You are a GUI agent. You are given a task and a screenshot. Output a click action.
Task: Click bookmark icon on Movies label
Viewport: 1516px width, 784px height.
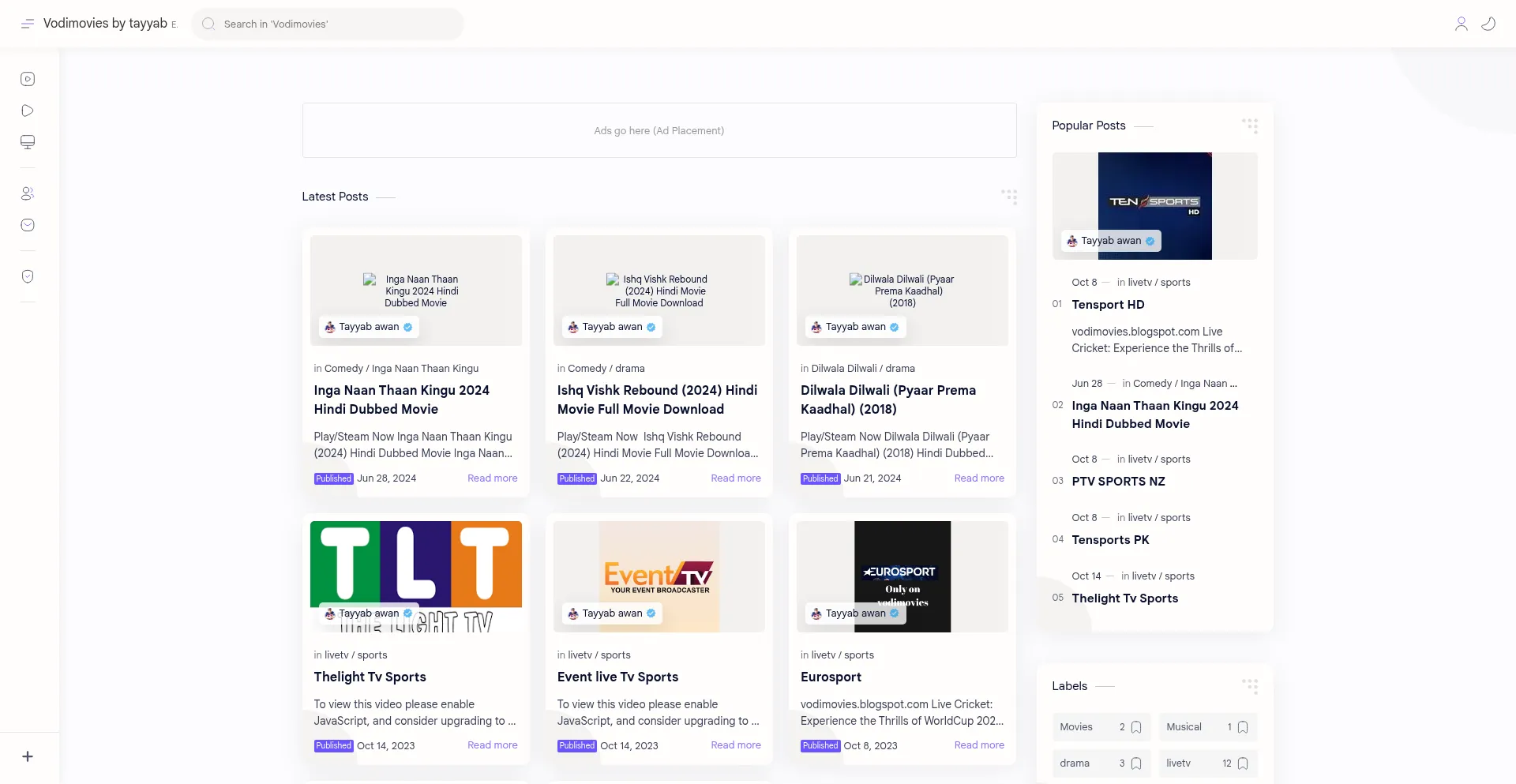pos(1136,727)
